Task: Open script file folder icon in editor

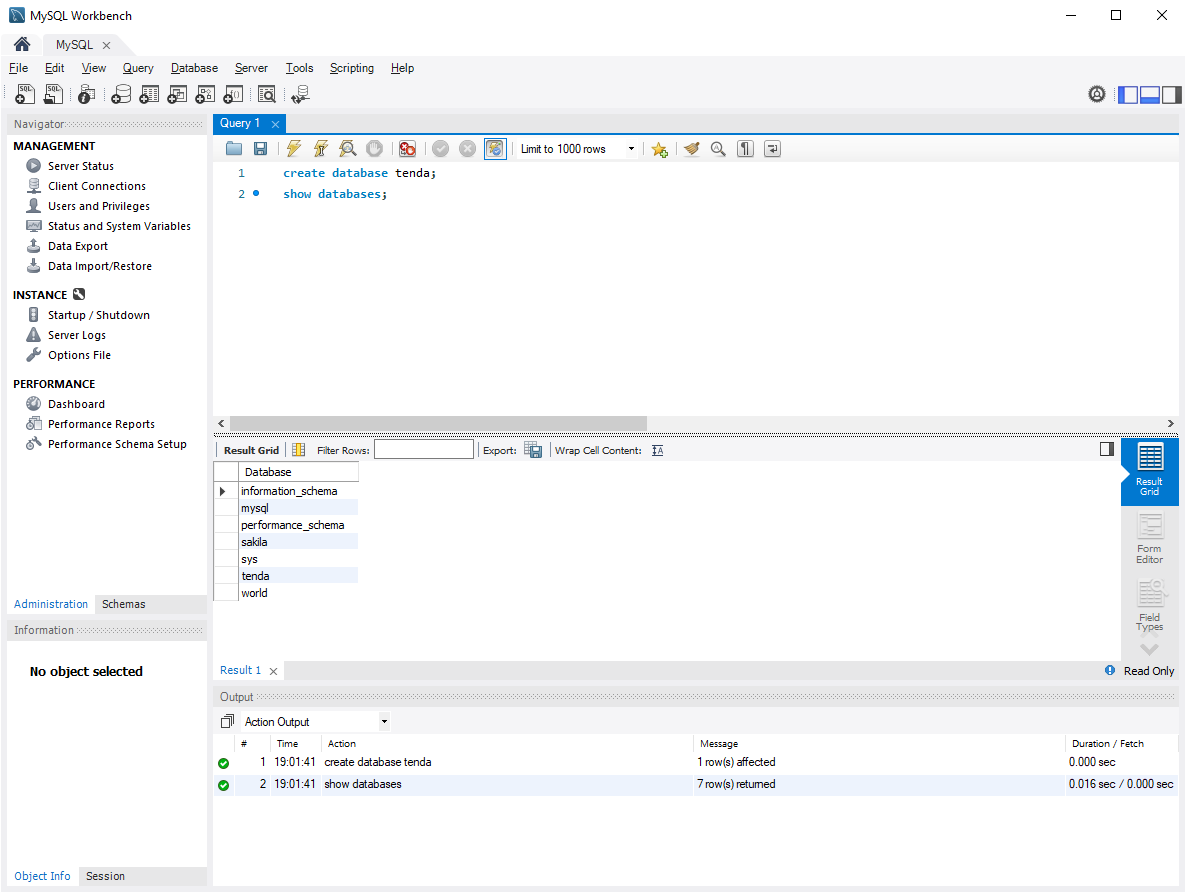Action: (234, 149)
